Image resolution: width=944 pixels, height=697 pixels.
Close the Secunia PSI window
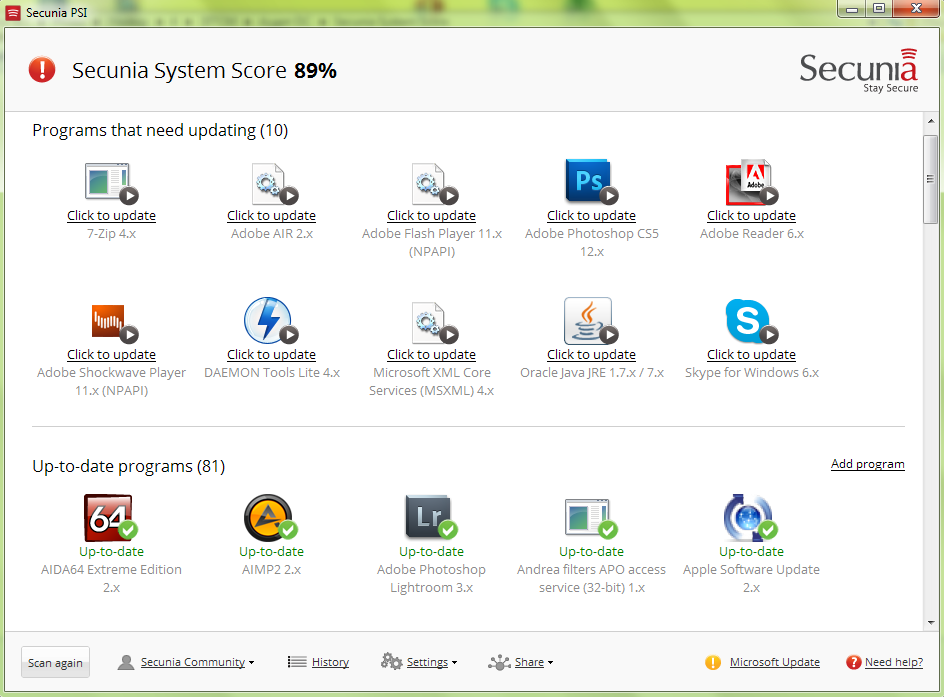916,8
